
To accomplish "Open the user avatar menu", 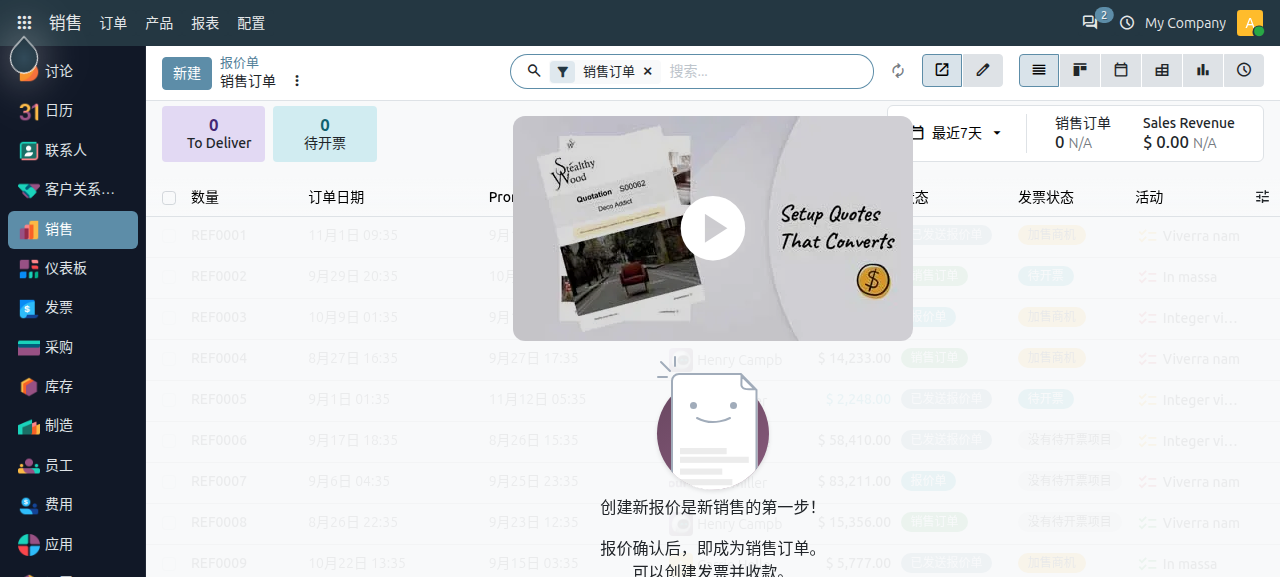I will click(1250, 22).
